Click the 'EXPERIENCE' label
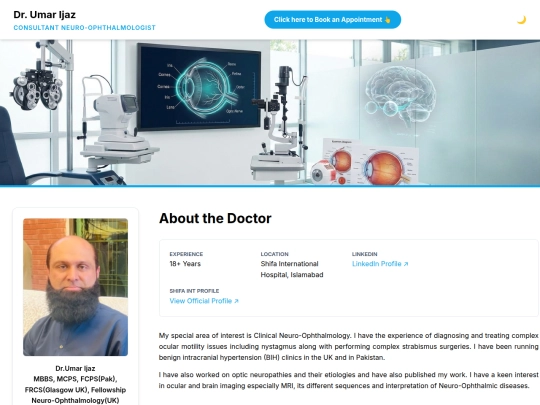Screen dimensions: 540x405 [x=186, y=254]
